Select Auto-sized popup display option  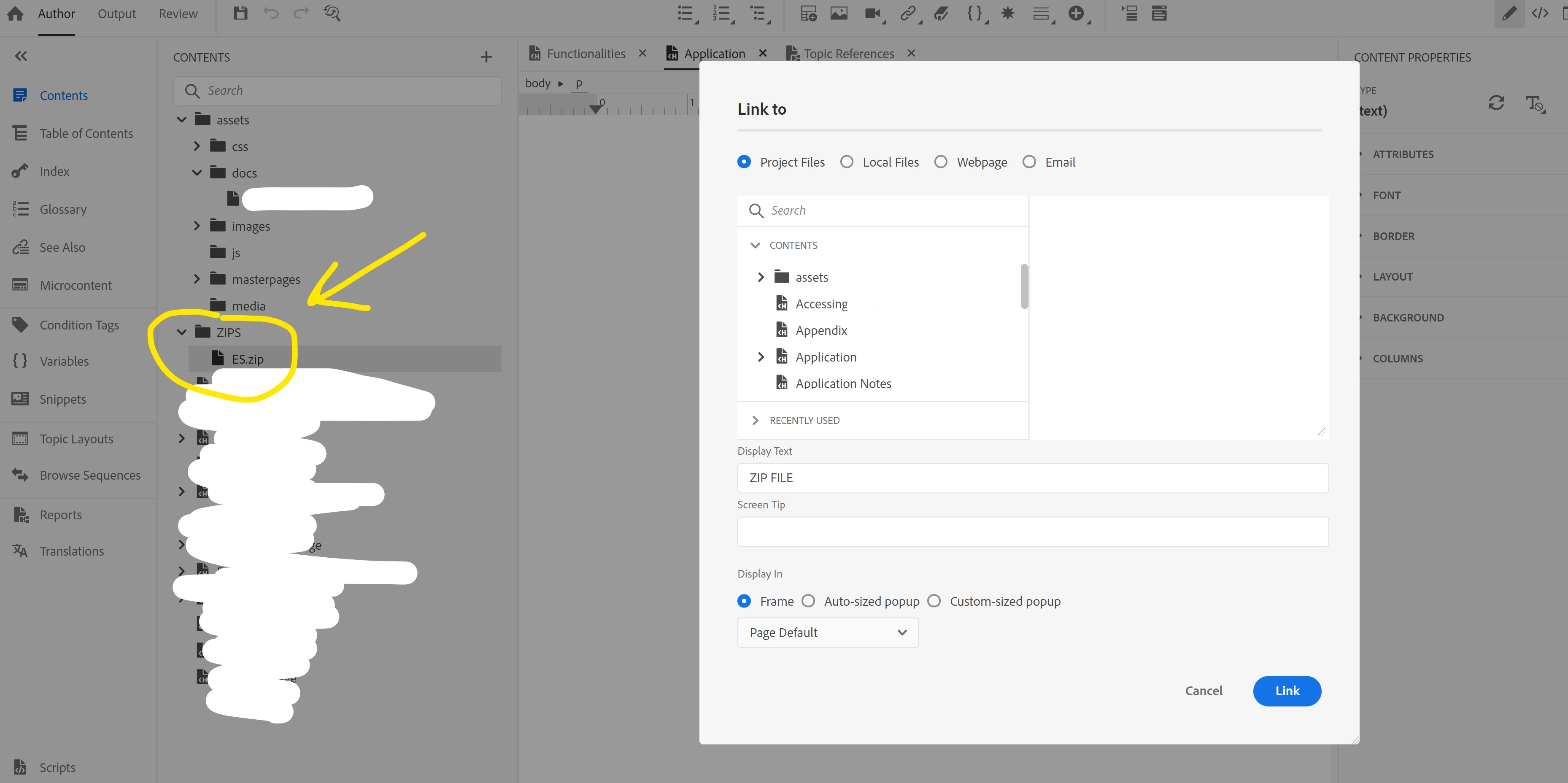coord(808,601)
